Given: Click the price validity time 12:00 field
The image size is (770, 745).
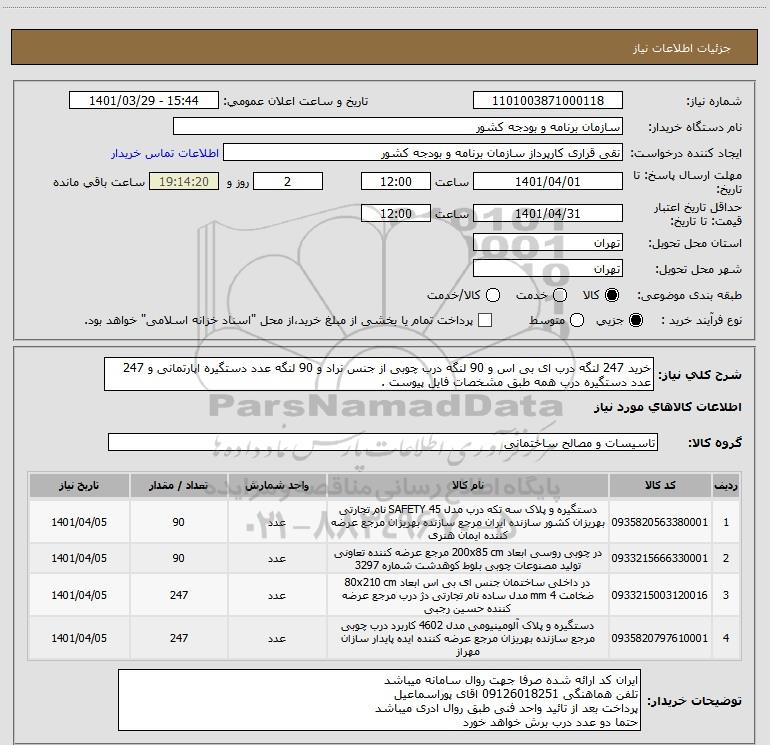Looking at the screenshot, I should pyautogui.click(x=396, y=214).
